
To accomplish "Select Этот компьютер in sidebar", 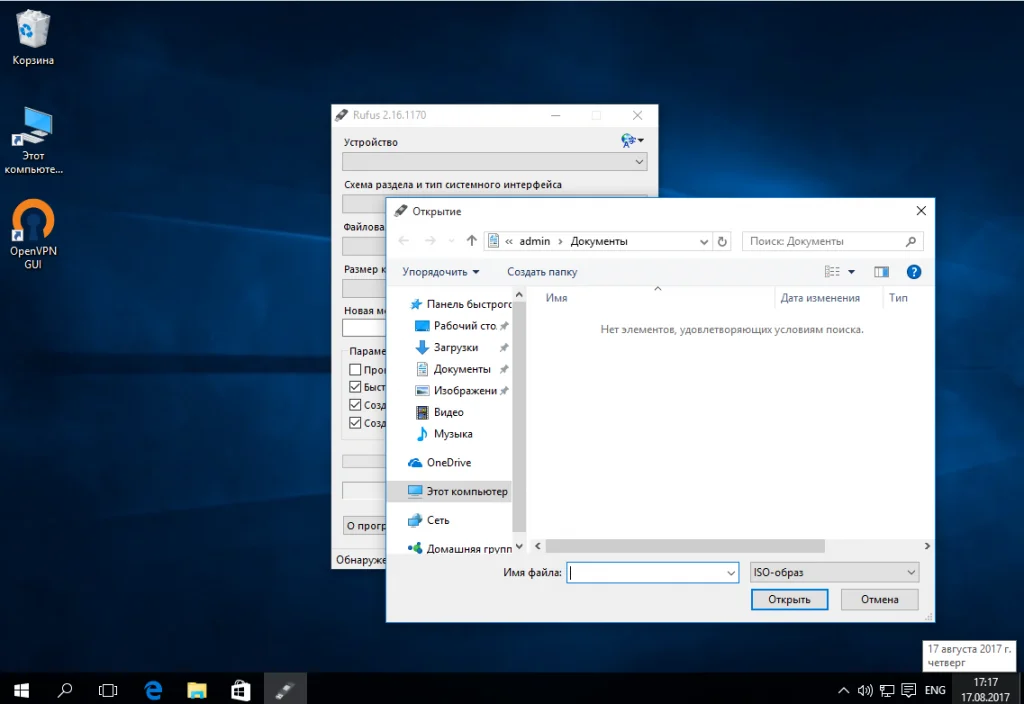I will tap(466, 491).
